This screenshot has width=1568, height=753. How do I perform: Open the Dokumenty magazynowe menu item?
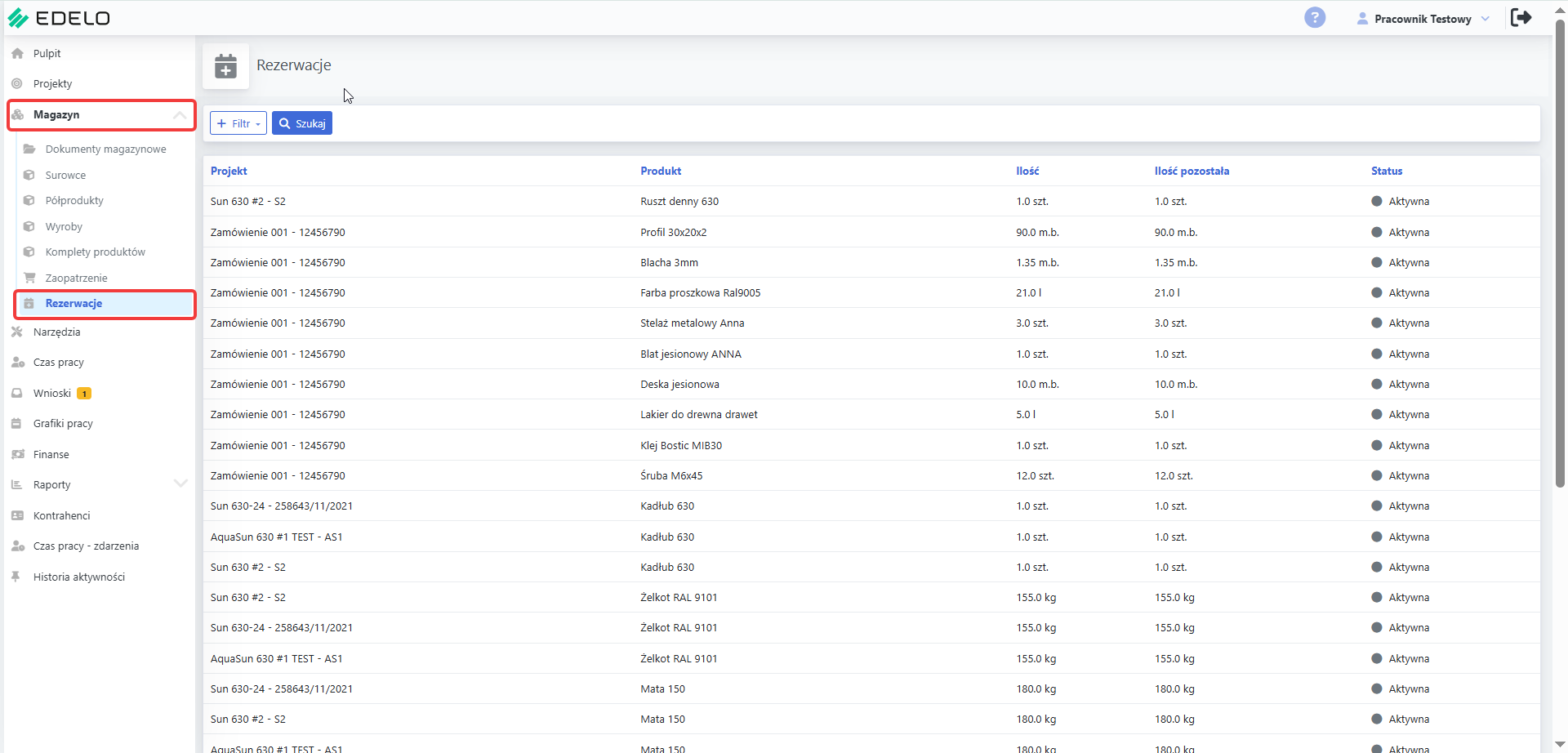point(105,149)
